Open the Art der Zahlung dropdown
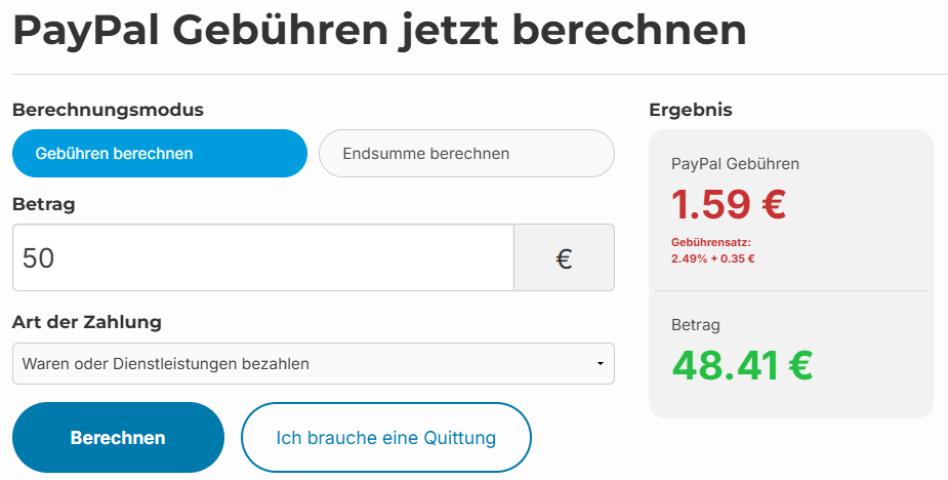Viewport: 948px width, 480px height. point(312,364)
